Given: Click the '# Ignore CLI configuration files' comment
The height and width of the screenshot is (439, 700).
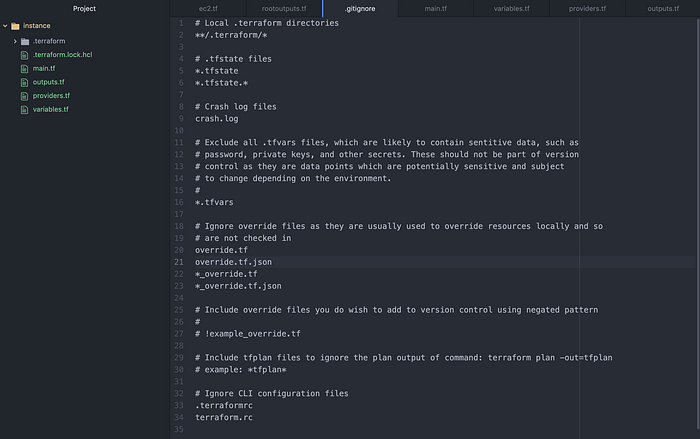Looking at the screenshot, I should point(272,393).
